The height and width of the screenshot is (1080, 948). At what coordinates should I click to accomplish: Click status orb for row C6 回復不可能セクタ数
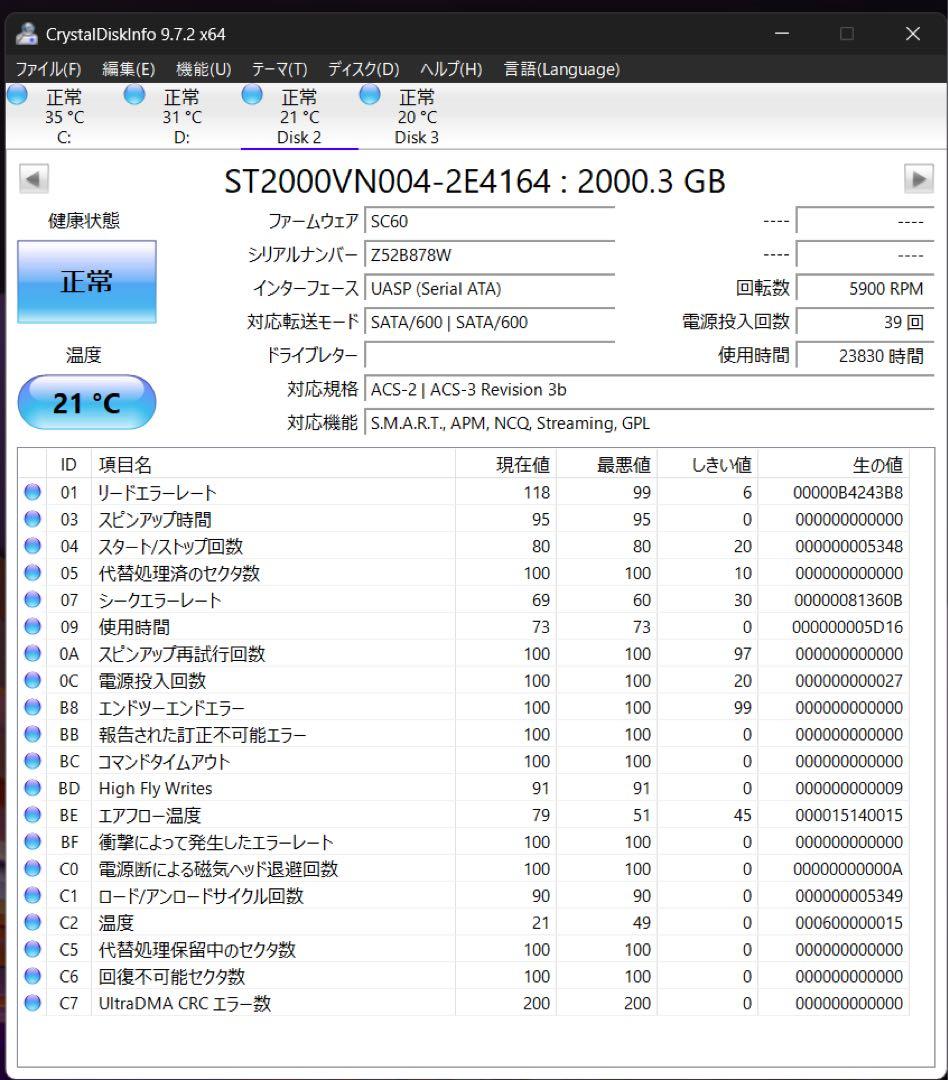[x=32, y=975]
